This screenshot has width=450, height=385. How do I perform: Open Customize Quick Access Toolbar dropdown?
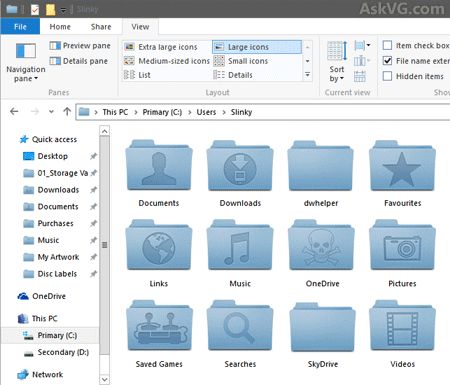tap(63, 10)
